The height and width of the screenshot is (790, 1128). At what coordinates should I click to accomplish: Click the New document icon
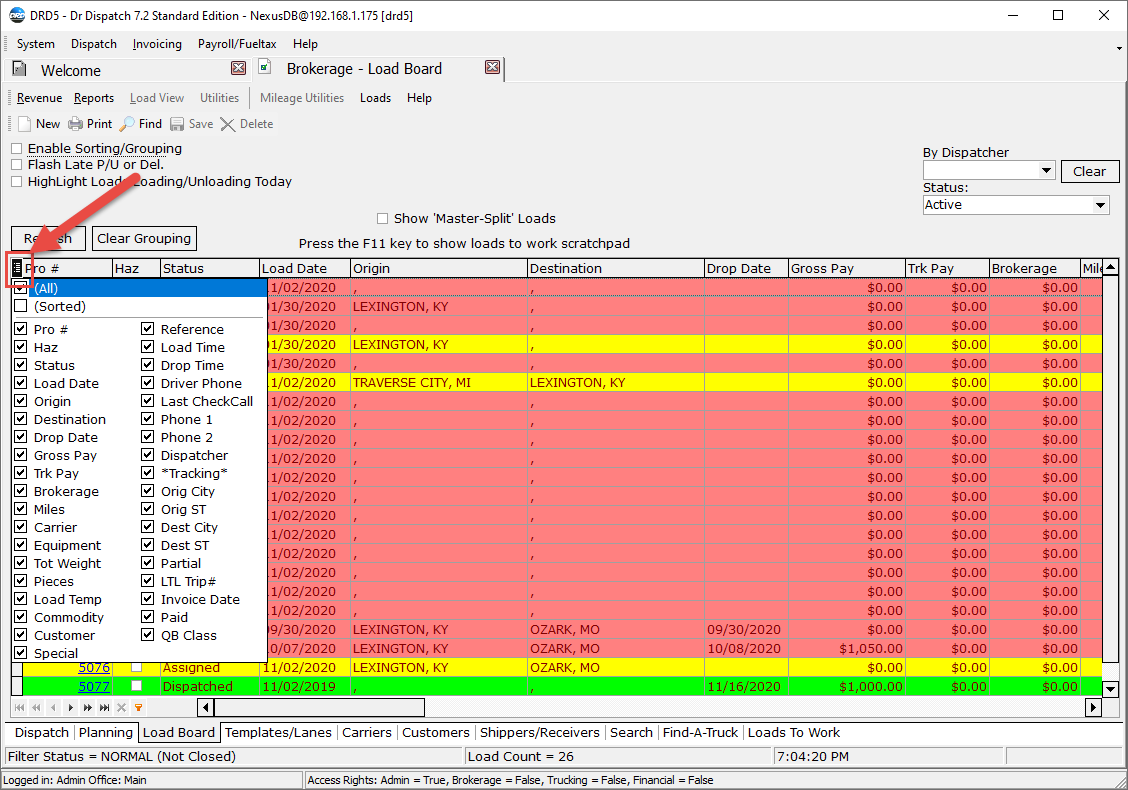click(24, 124)
